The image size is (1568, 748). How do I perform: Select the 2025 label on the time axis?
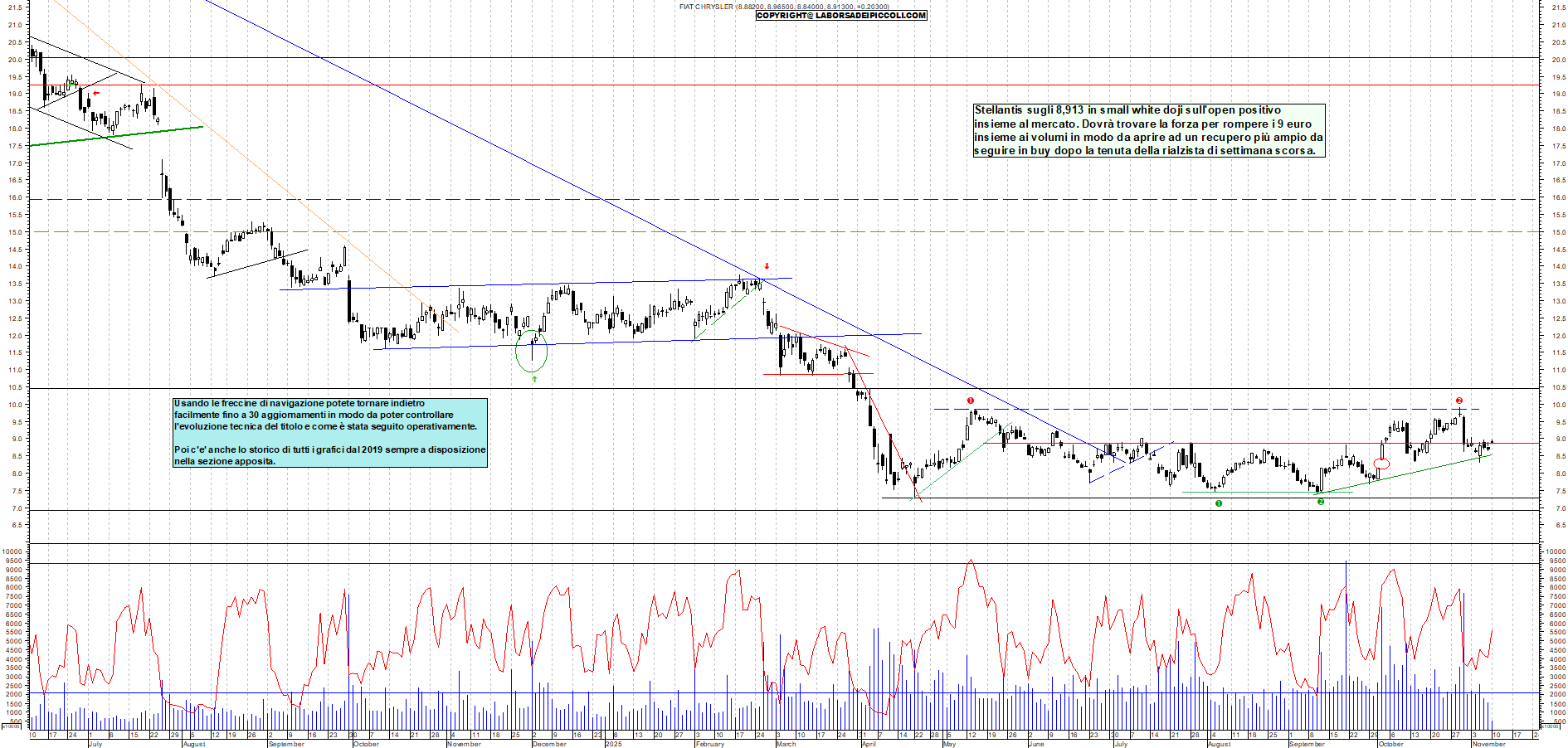614,745
